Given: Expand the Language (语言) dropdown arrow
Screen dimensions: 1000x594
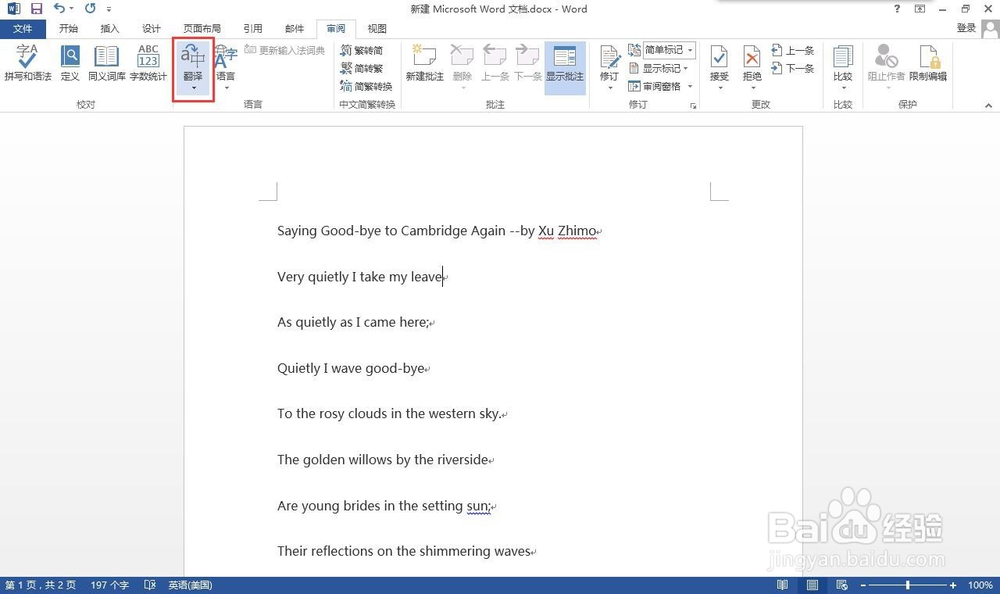Looking at the screenshot, I should [226, 88].
